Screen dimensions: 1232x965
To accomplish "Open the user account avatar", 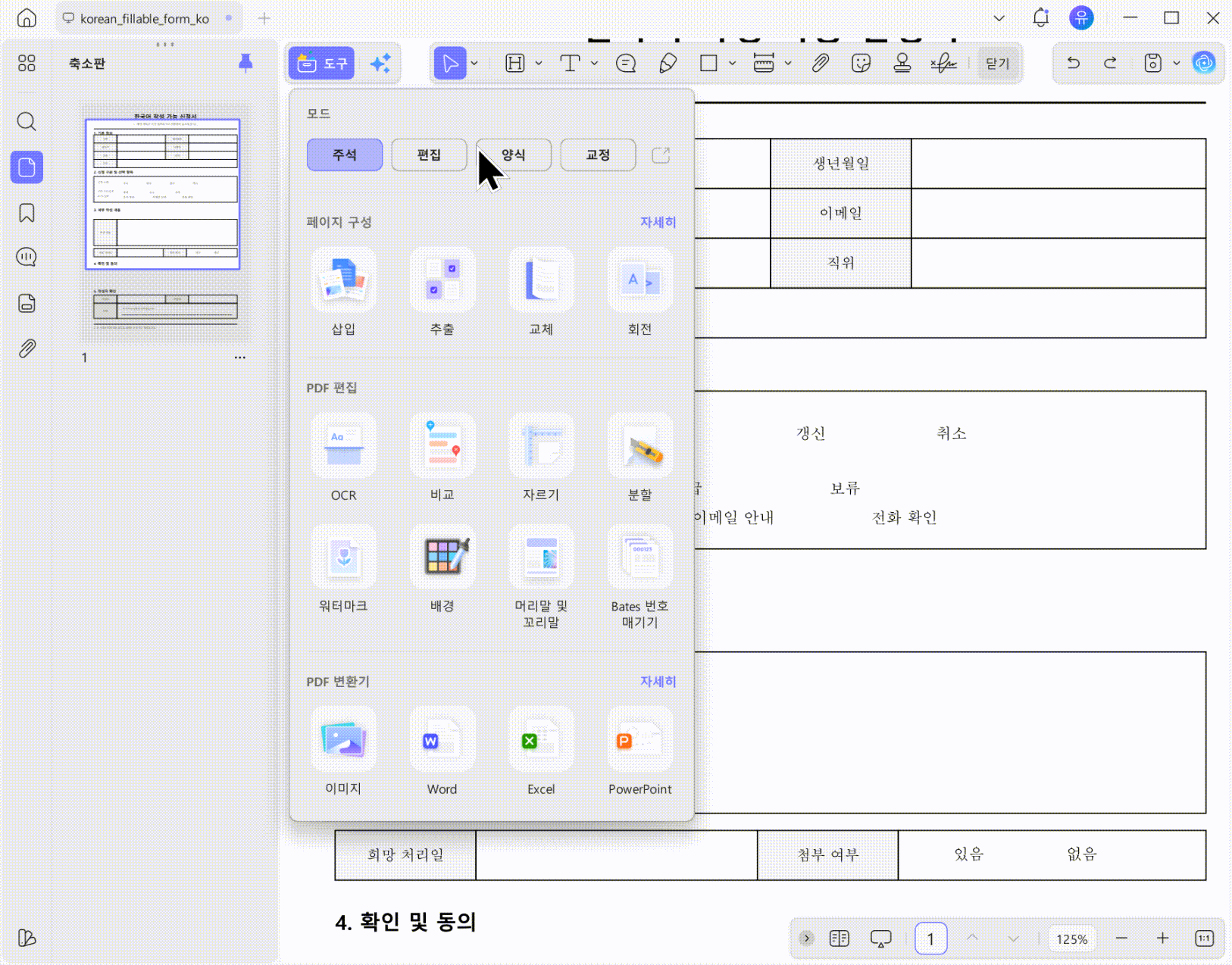I will click(1081, 17).
